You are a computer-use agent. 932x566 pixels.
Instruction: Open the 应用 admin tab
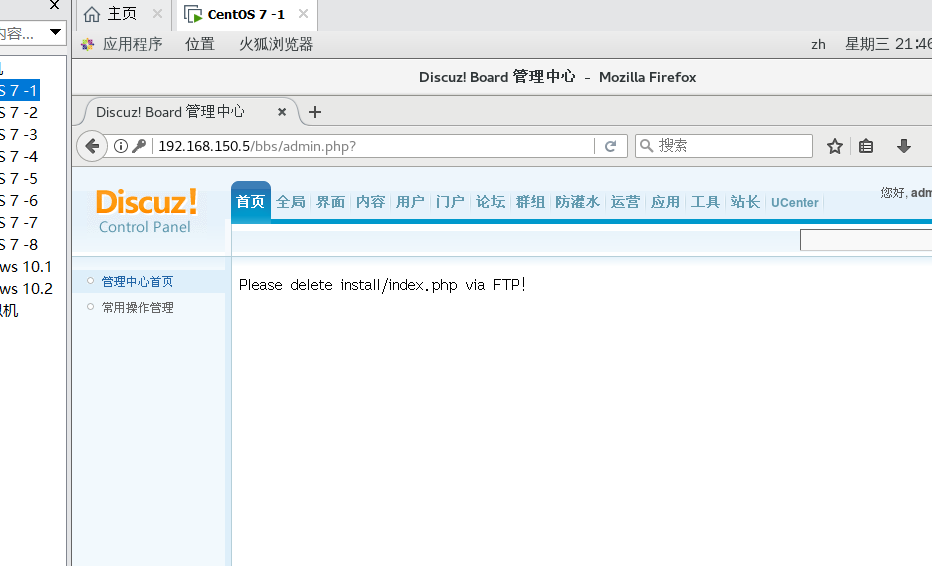[665, 202]
